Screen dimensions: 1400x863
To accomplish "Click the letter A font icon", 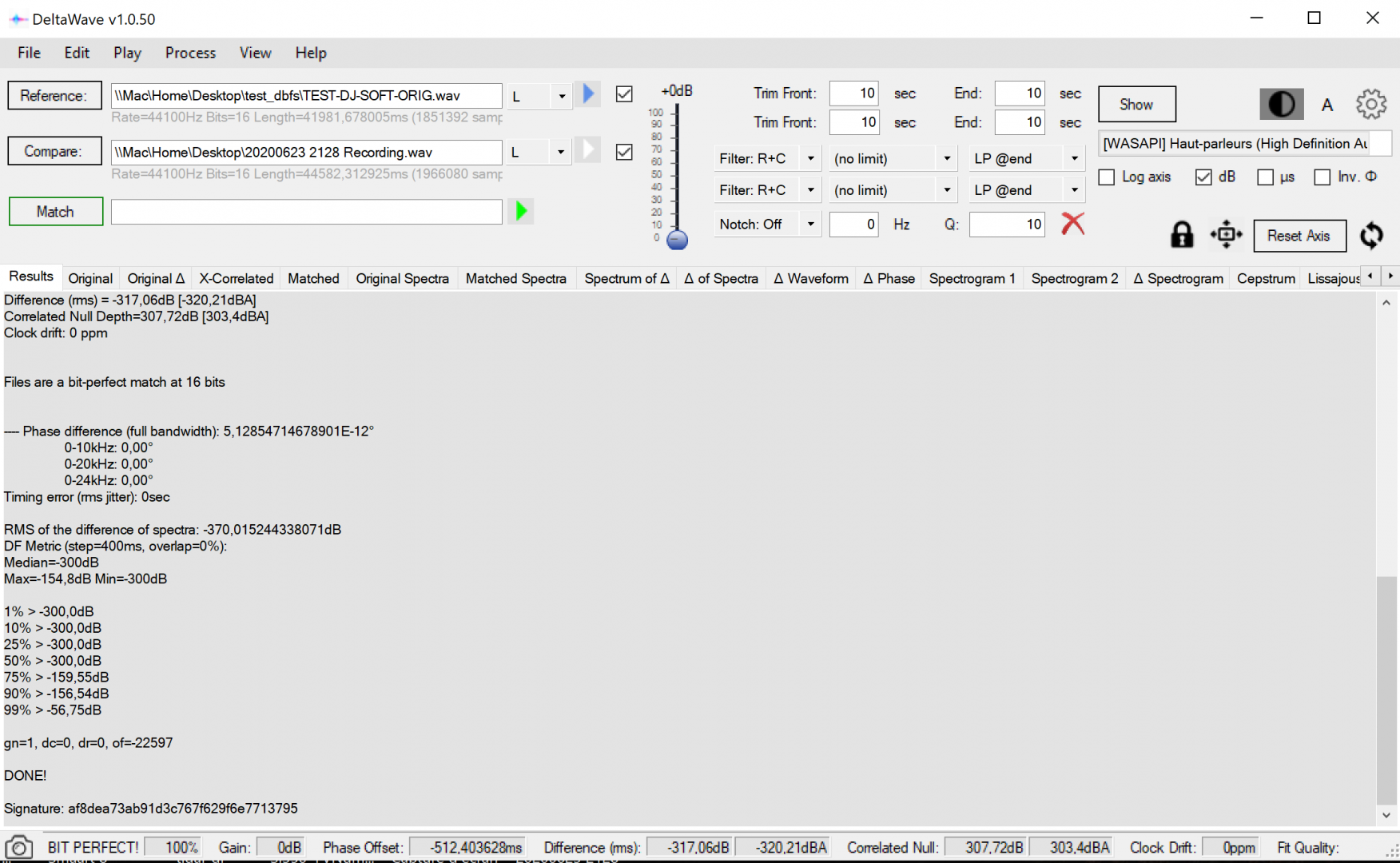I will pos(1326,105).
